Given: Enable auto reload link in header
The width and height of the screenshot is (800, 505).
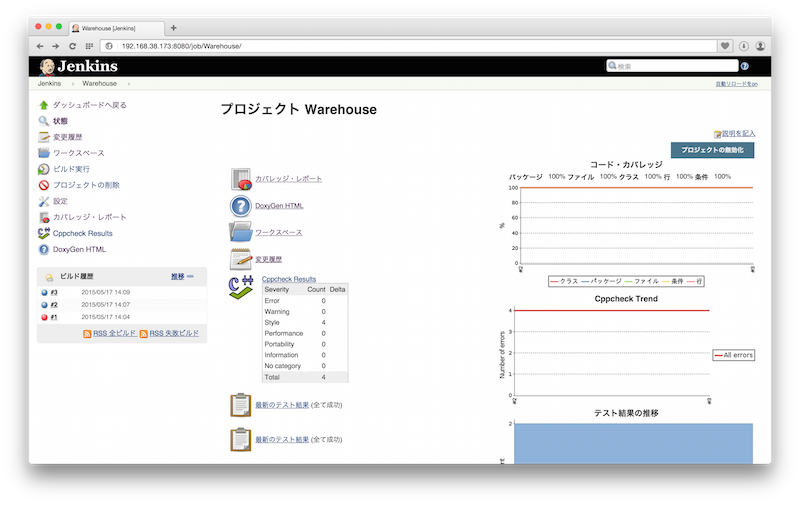Looking at the screenshot, I should (736, 84).
